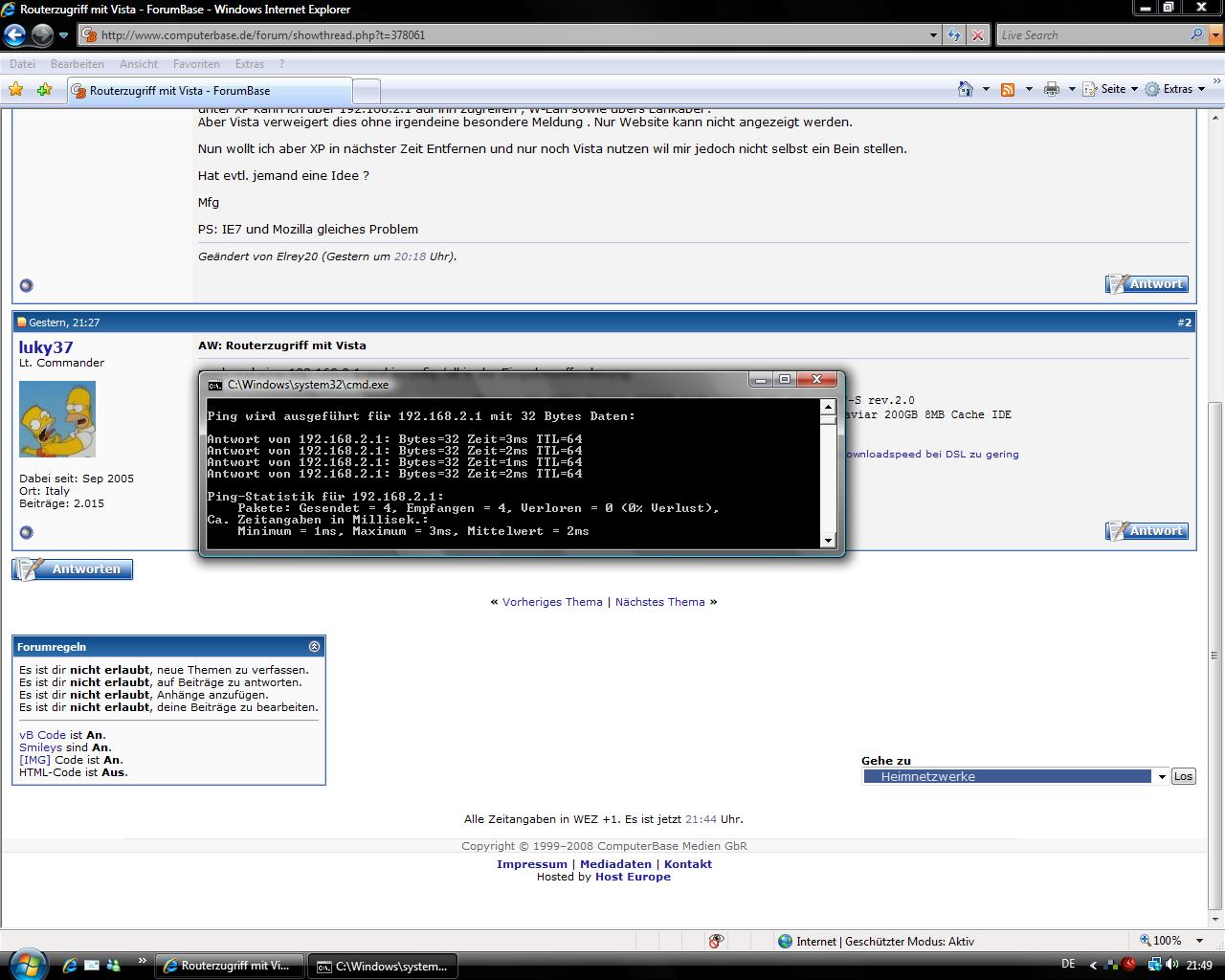Stop loading with the red X icon

pyautogui.click(x=977, y=35)
